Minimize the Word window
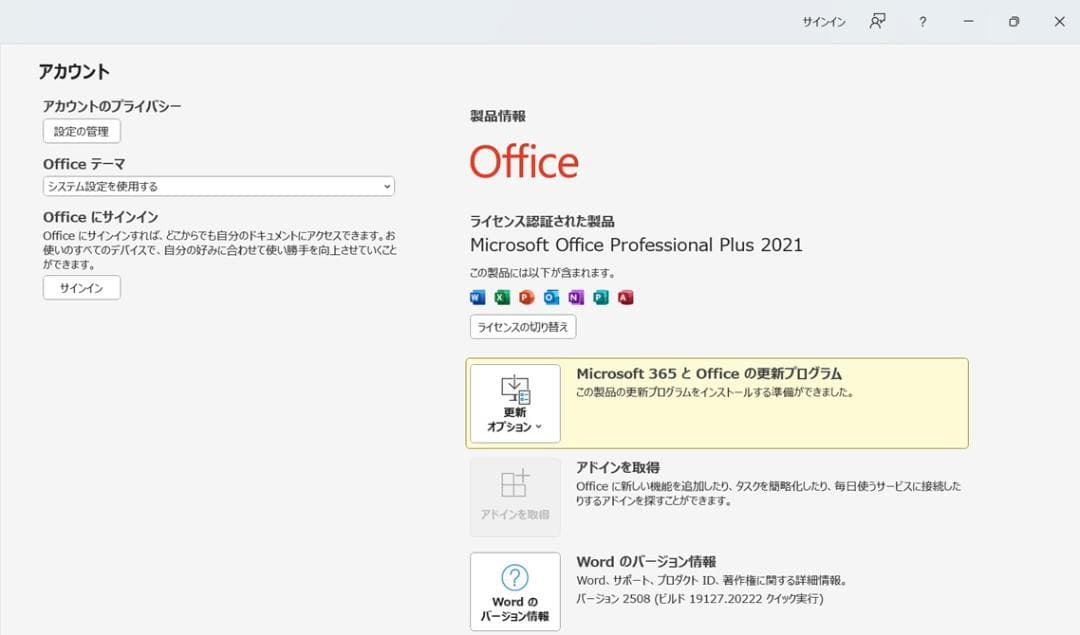This screenshot has width=1080, height=635. 968,22
